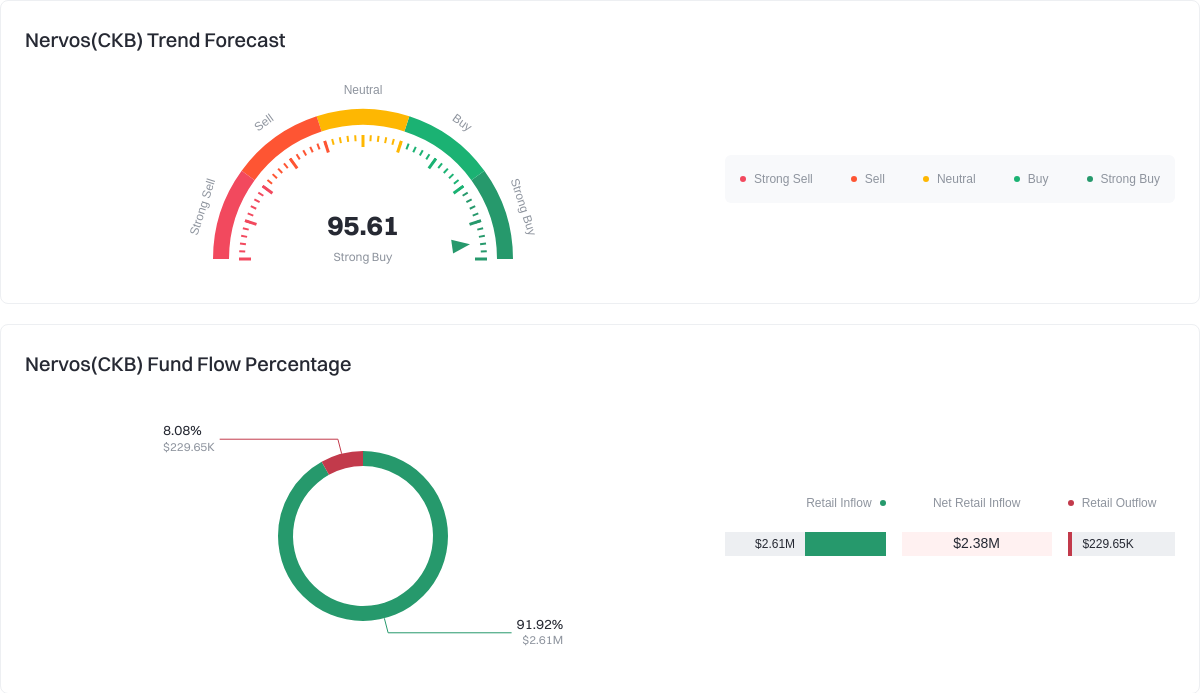This screenshot has height=693, width=1200.
Task: Click the Buy legend entry
Action: (1031, 179)
